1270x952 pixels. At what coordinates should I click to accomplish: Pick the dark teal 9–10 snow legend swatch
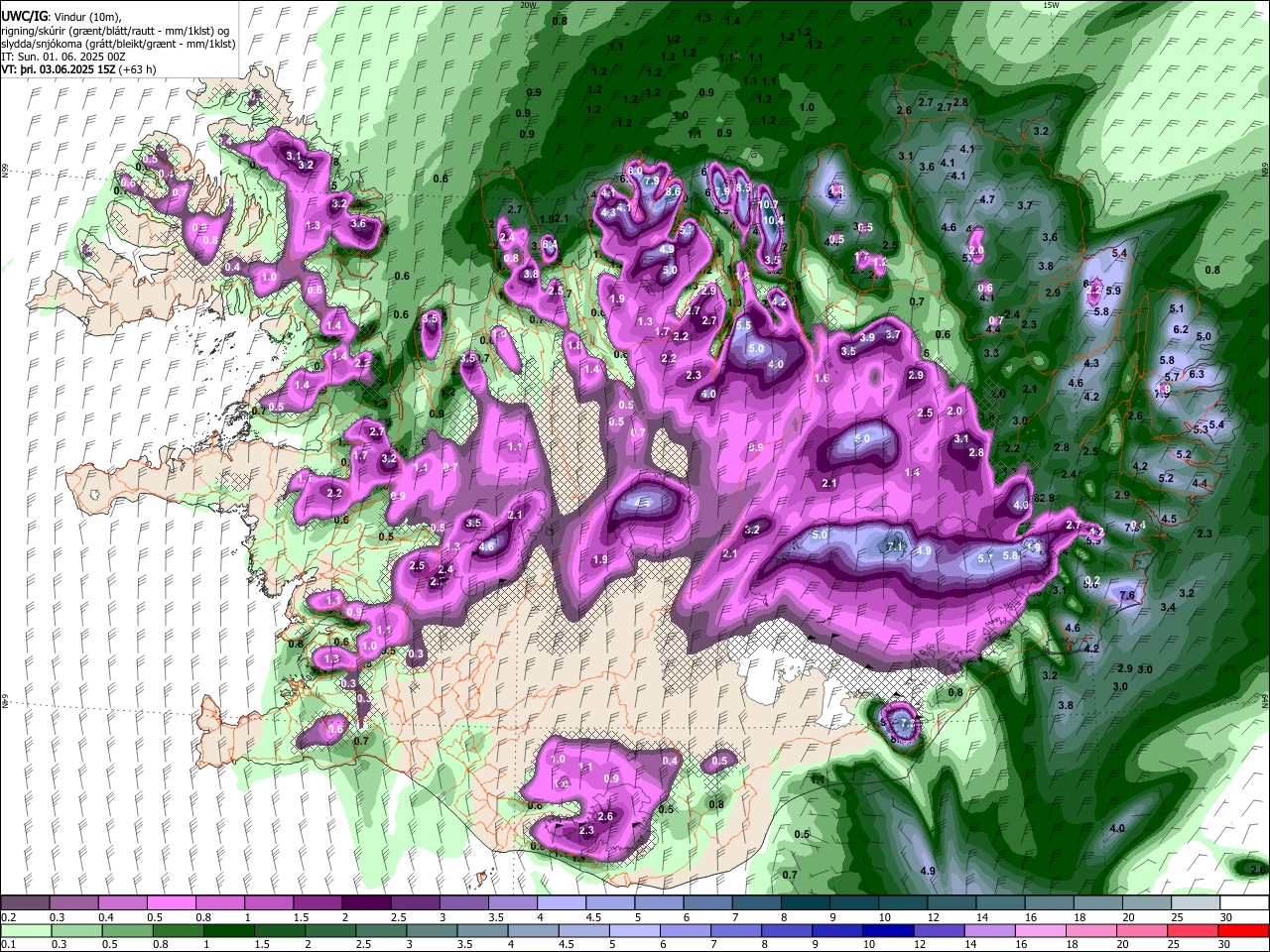pyautogui.click(x=855, y=902)
